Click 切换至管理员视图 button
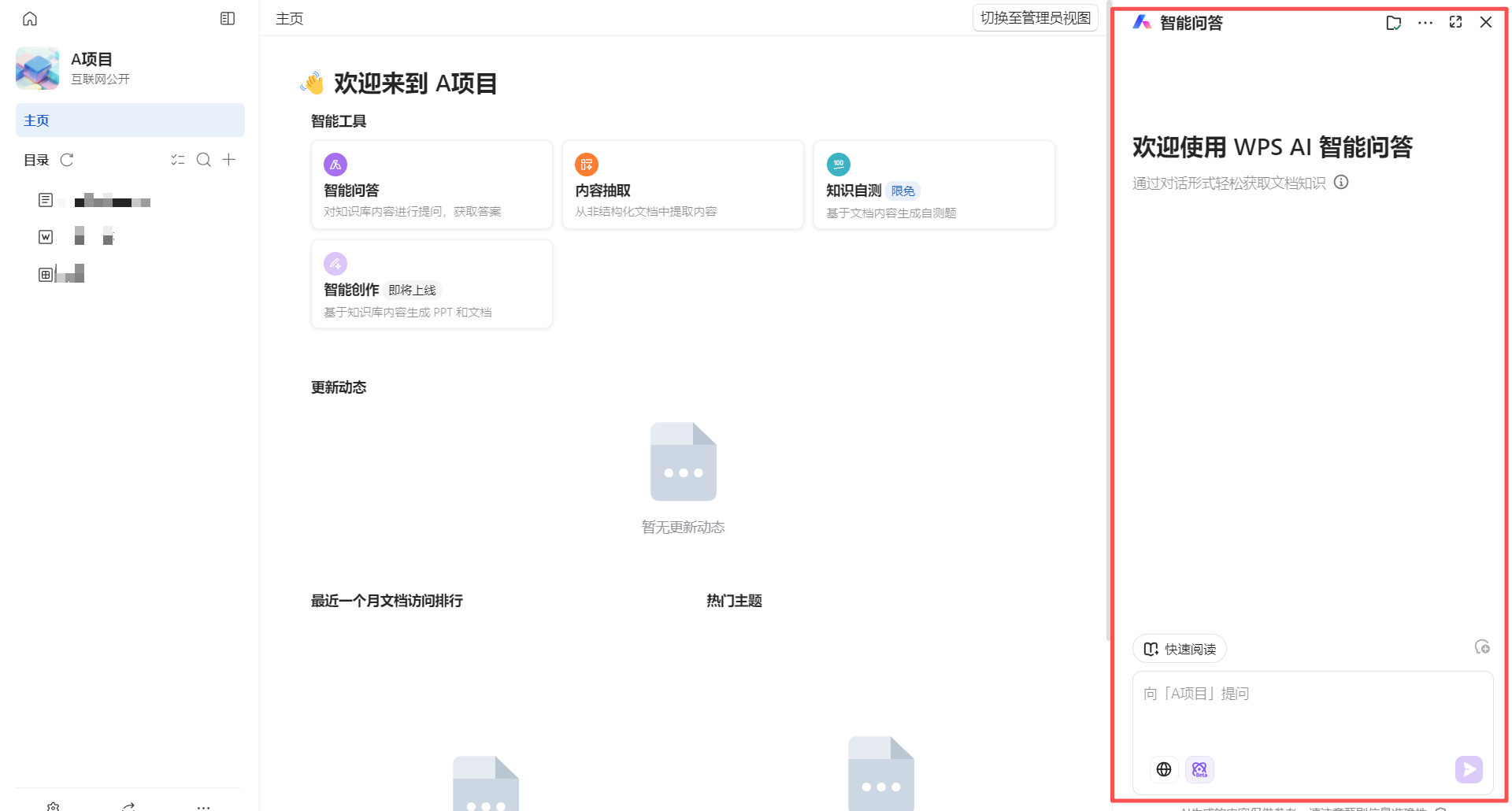This screenshot has width=1512, height=811. click(x=1035, y=18)
